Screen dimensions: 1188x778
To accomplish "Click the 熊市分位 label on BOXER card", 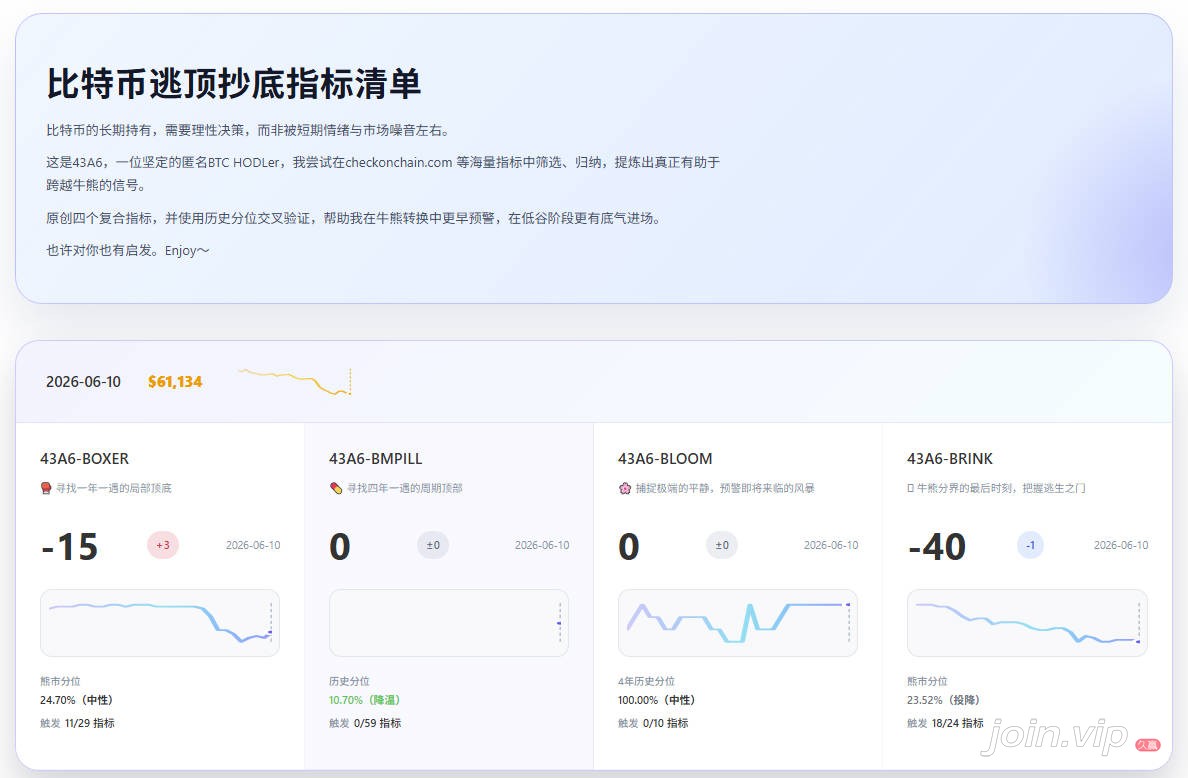I will coord(60,681).
